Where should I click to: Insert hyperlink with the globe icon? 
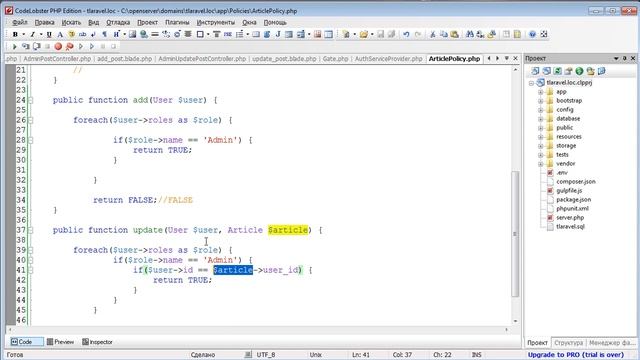tap(144, 35)
